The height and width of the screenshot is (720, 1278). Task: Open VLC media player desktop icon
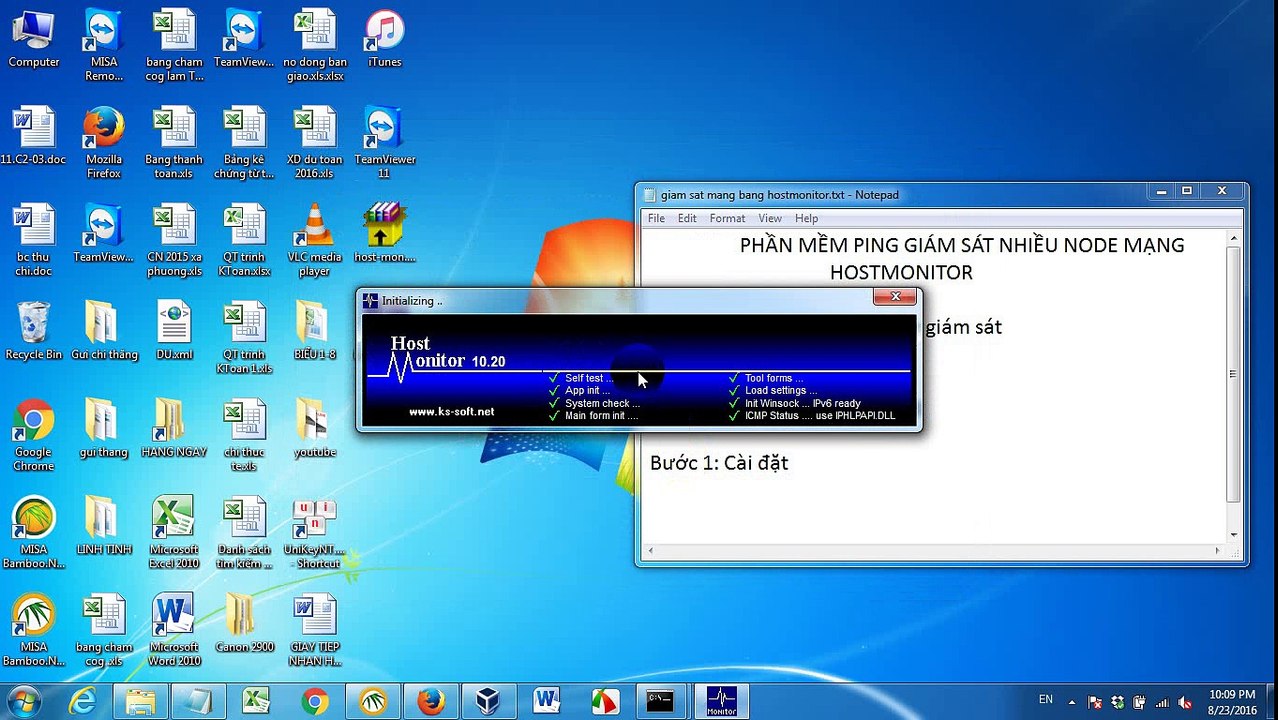click(x=314, y=241)
